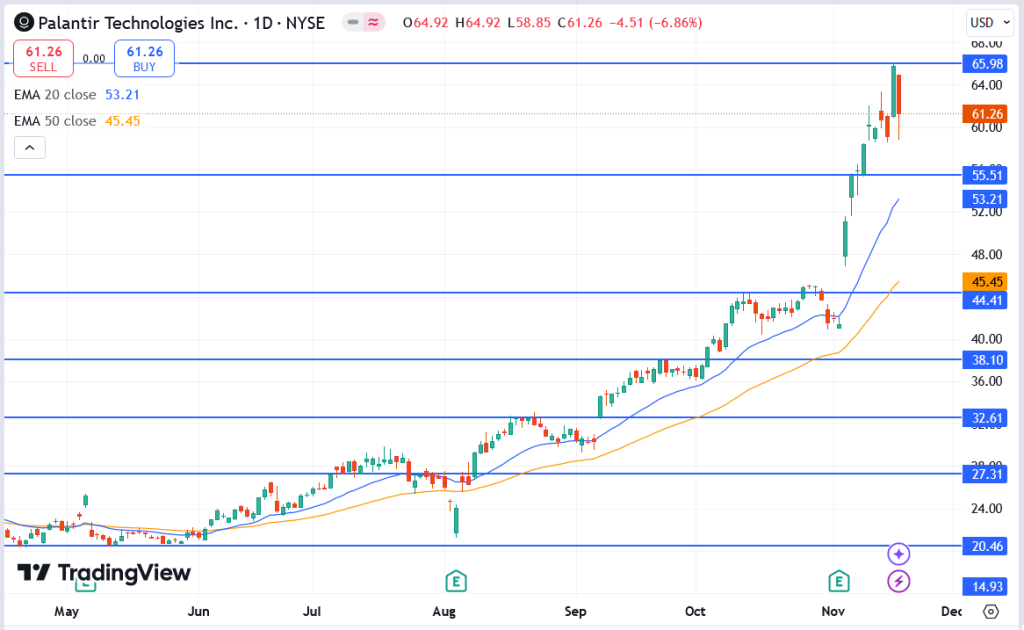Click the change value −4.51 (−6.86%)
The image size is (1024, 630).
click(656, 23)
